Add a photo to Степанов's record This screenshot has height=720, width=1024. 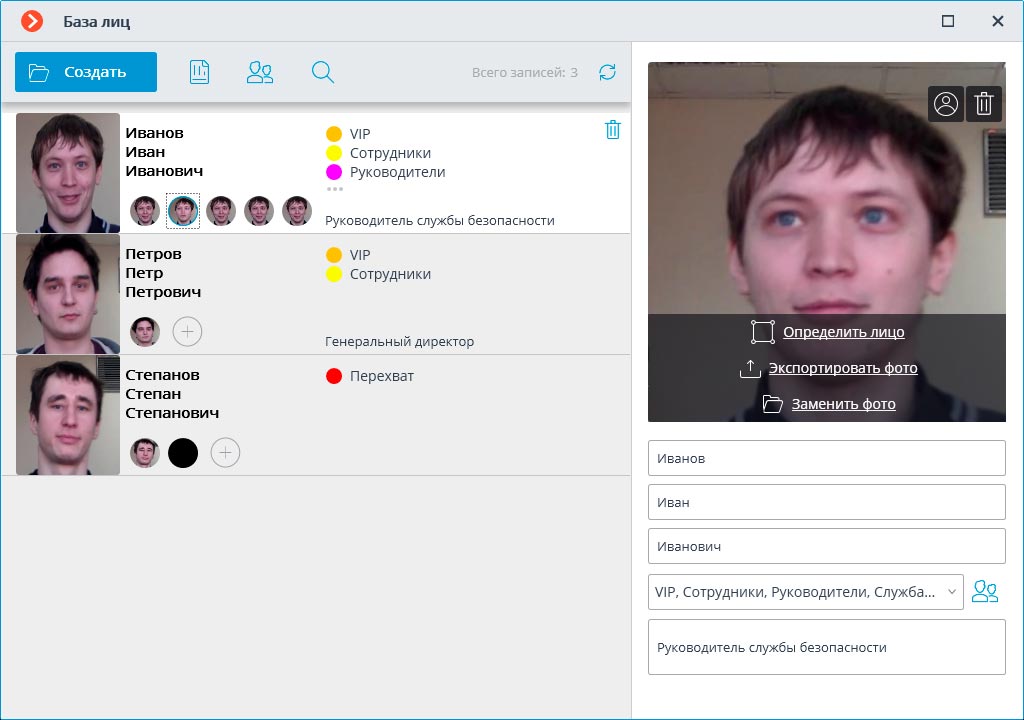click(225, 453)
